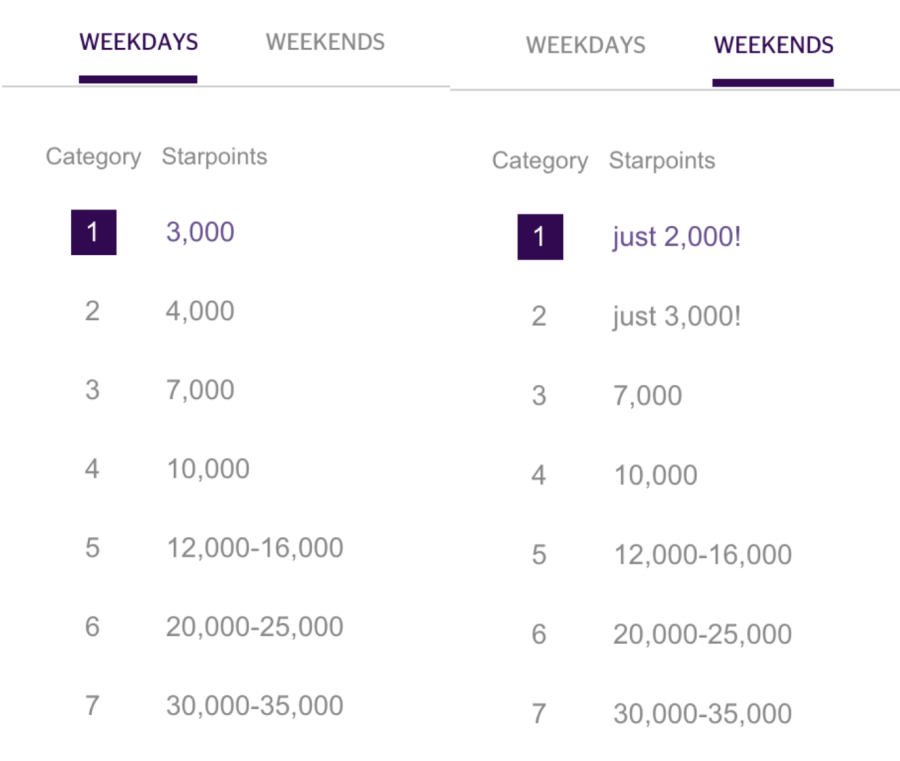900x761 pixels.
Task: Click the "just 3,000!" weekend Starpoints
Action: pyautogui.click(x=677, y=317)
